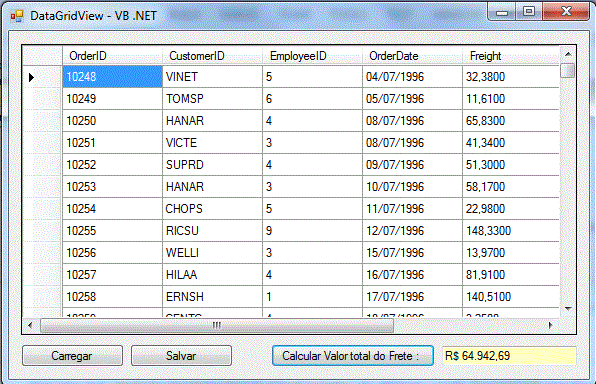Image resolution: width=596 pixels, height=384 pixels.
Task: Select the total freight value field R$ 64.942,69
Action: click(509, 356)
